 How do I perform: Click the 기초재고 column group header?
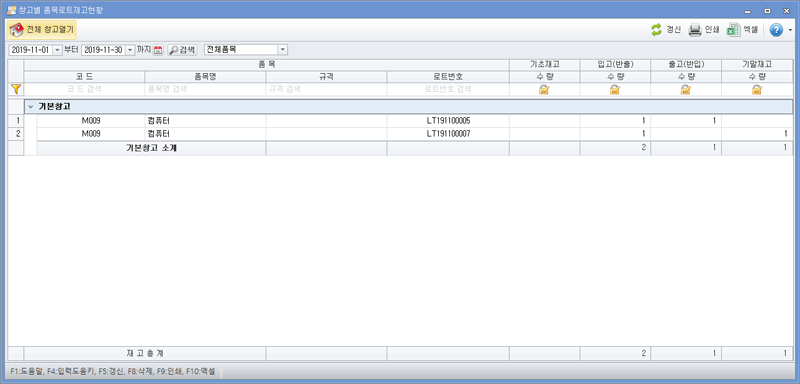click(x=544, y=65)
